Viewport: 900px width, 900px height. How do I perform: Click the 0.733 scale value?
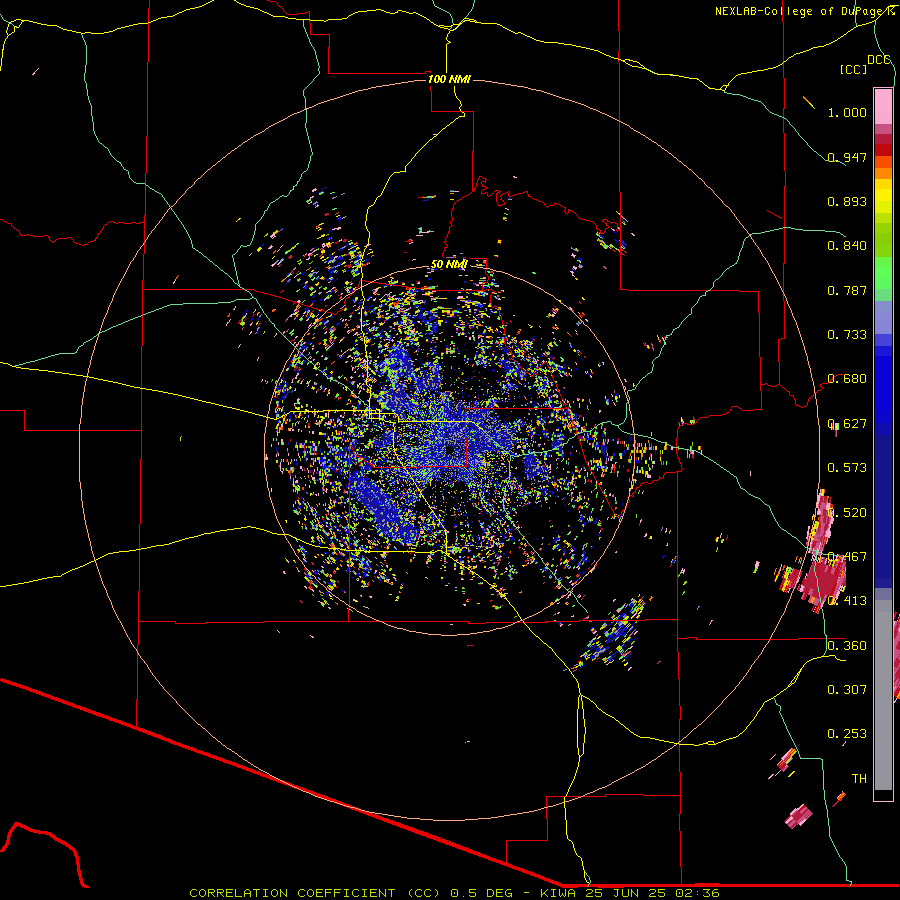click(847, 335)
